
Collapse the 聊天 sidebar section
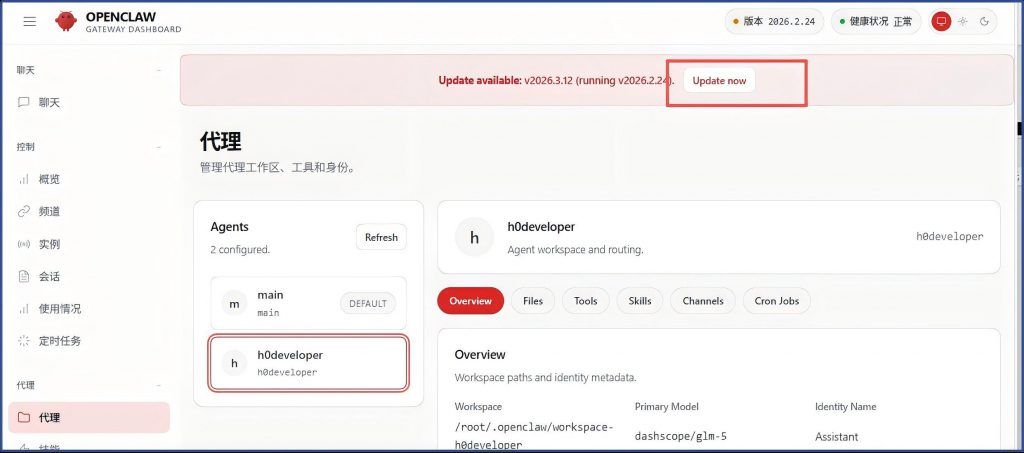point(159,70)
